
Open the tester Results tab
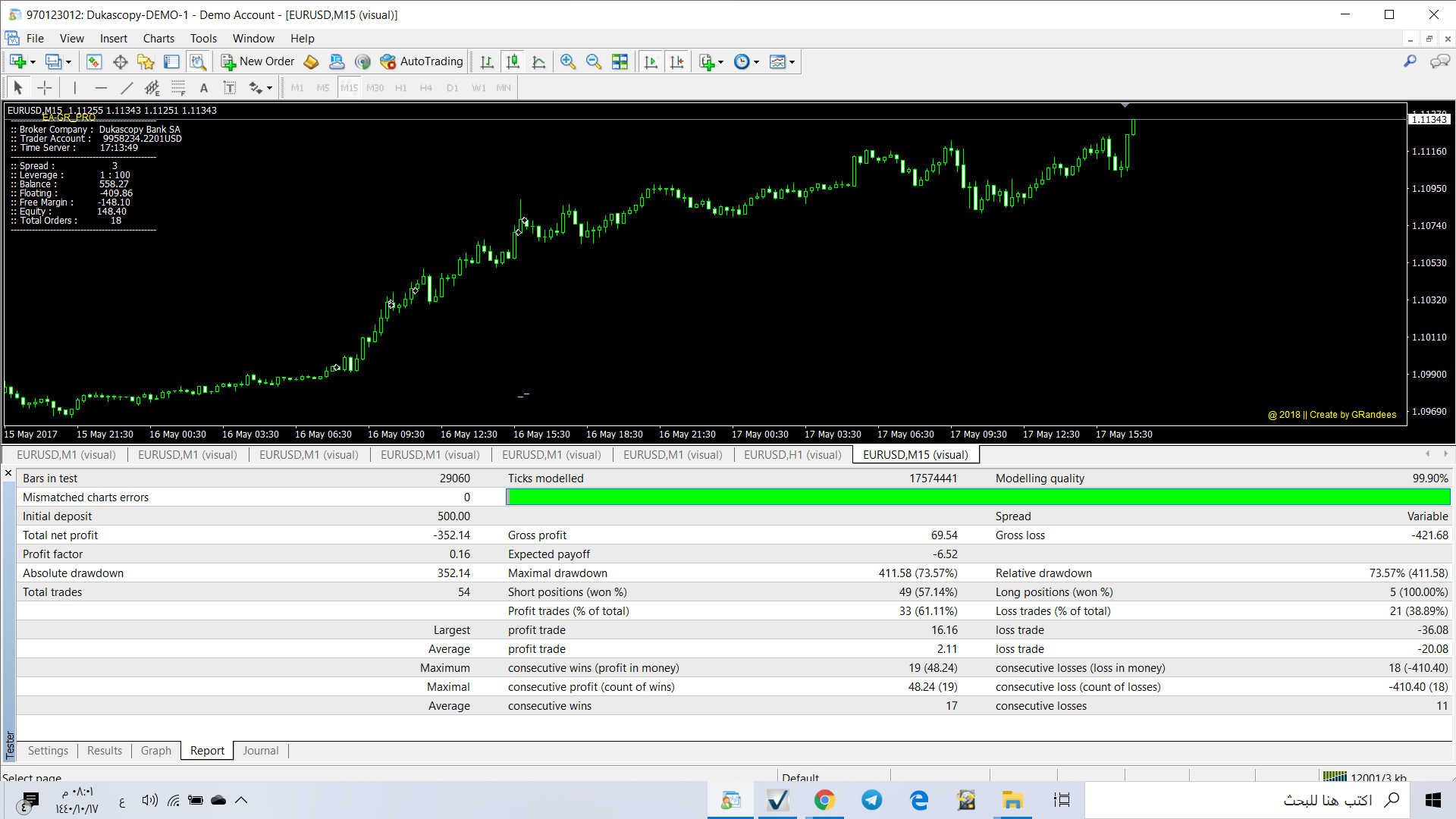[105, 751]
